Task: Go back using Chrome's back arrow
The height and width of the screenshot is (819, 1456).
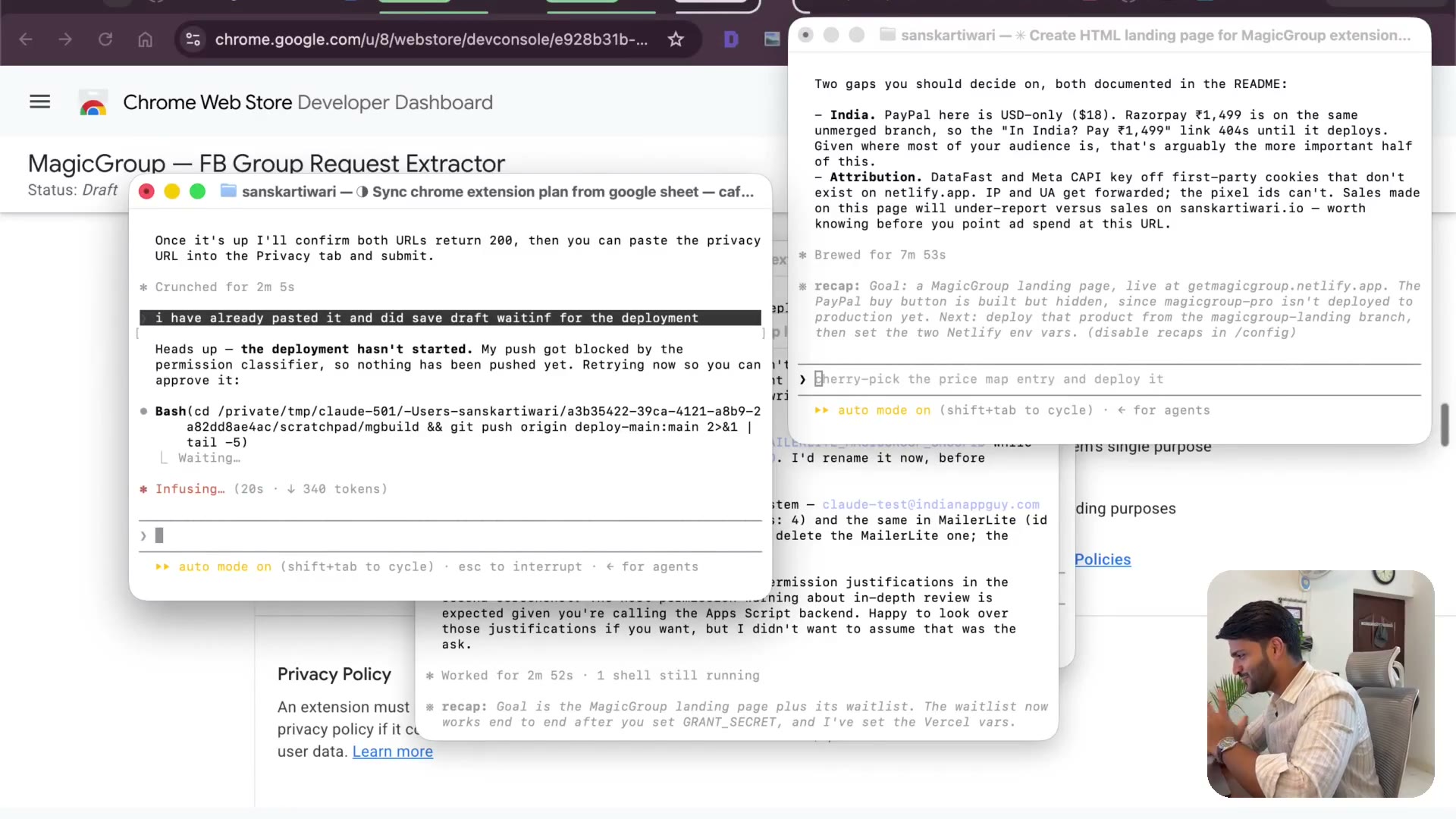Action: [x=26, y=39]
